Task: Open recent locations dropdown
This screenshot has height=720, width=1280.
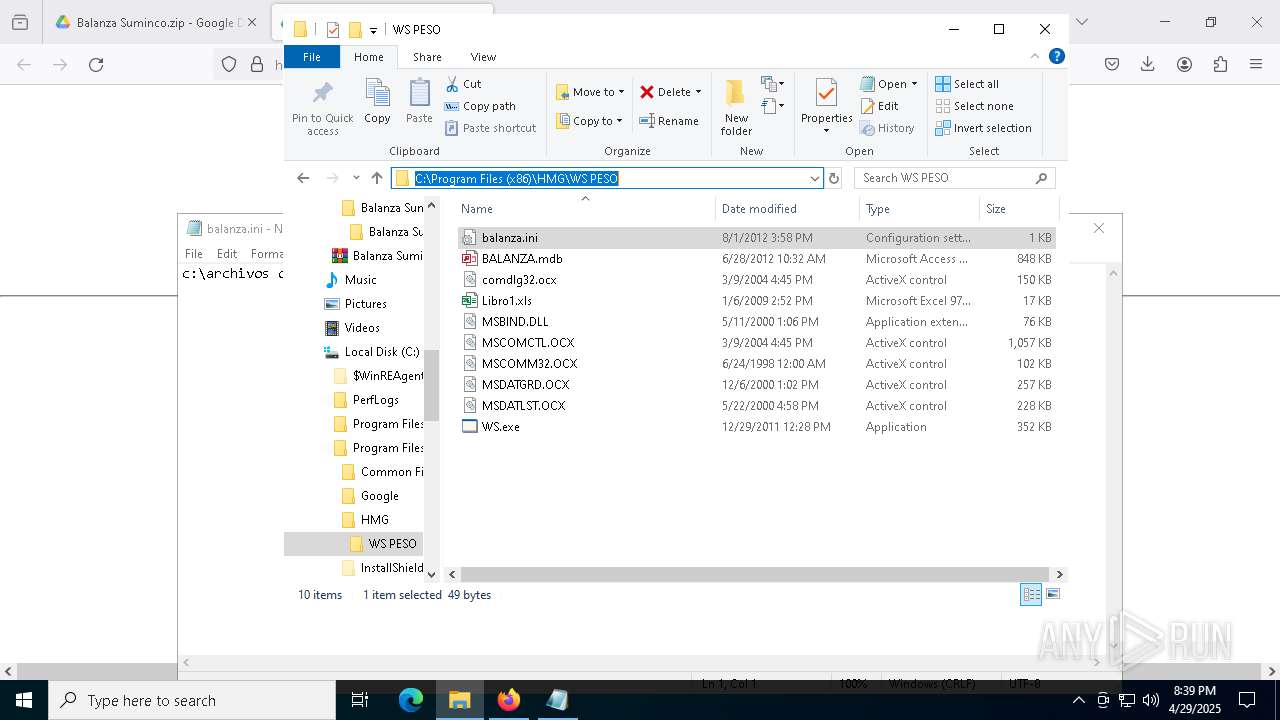Action: coord(356,178)
